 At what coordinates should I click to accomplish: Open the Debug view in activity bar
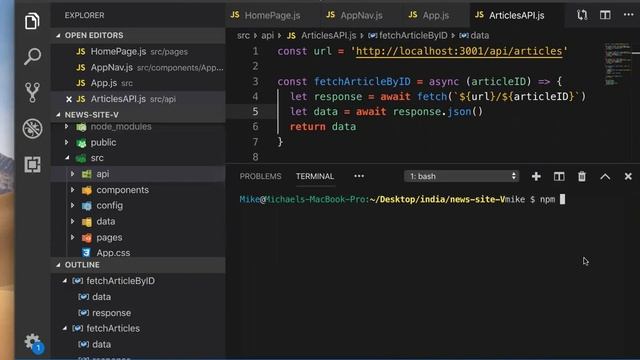tap(32, 129)
